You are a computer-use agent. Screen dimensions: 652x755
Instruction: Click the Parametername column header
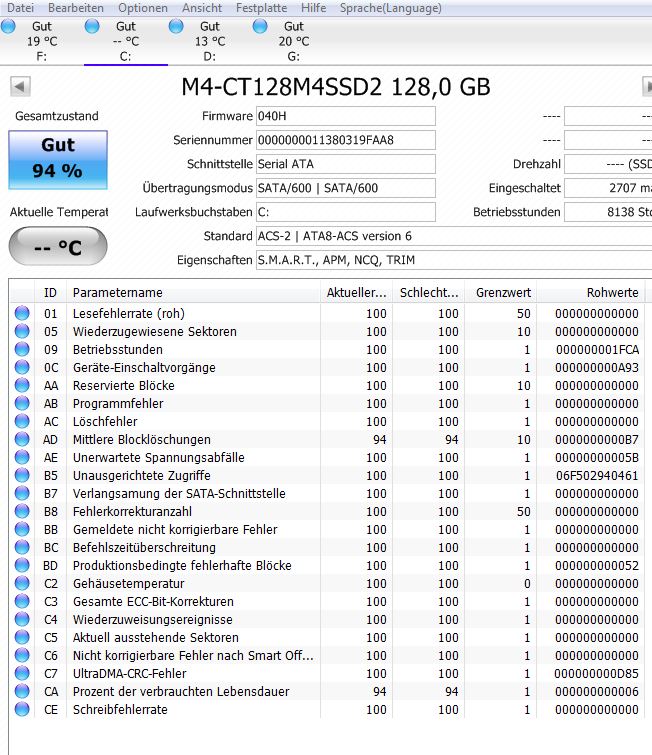[x=194, y=292]
